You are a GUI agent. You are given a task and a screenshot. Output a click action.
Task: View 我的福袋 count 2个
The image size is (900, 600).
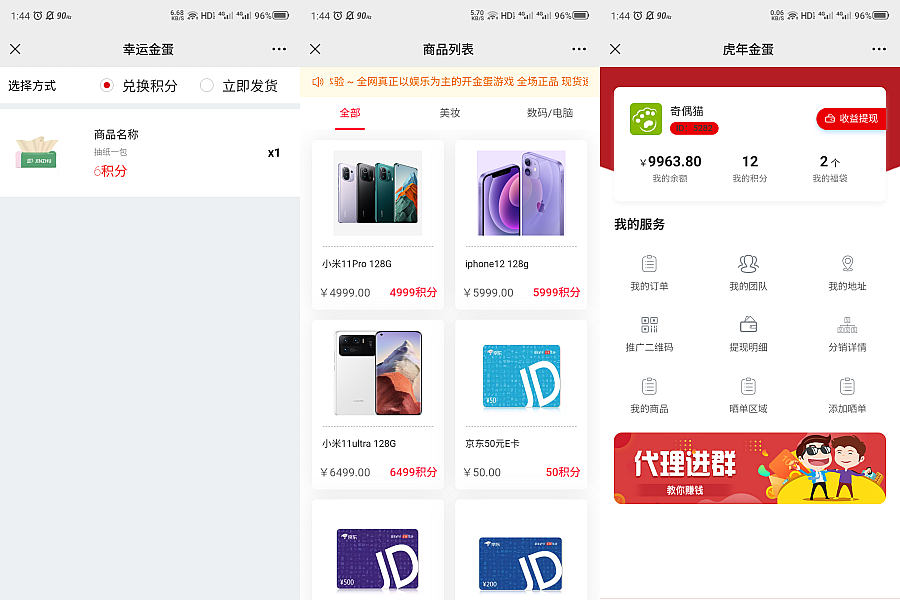pyautogui.click(x=829, y=169)
